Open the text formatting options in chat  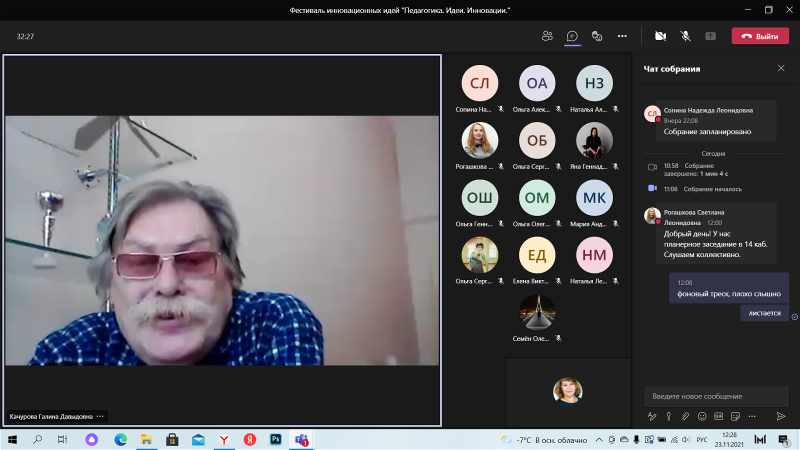[x=652, y=416]
